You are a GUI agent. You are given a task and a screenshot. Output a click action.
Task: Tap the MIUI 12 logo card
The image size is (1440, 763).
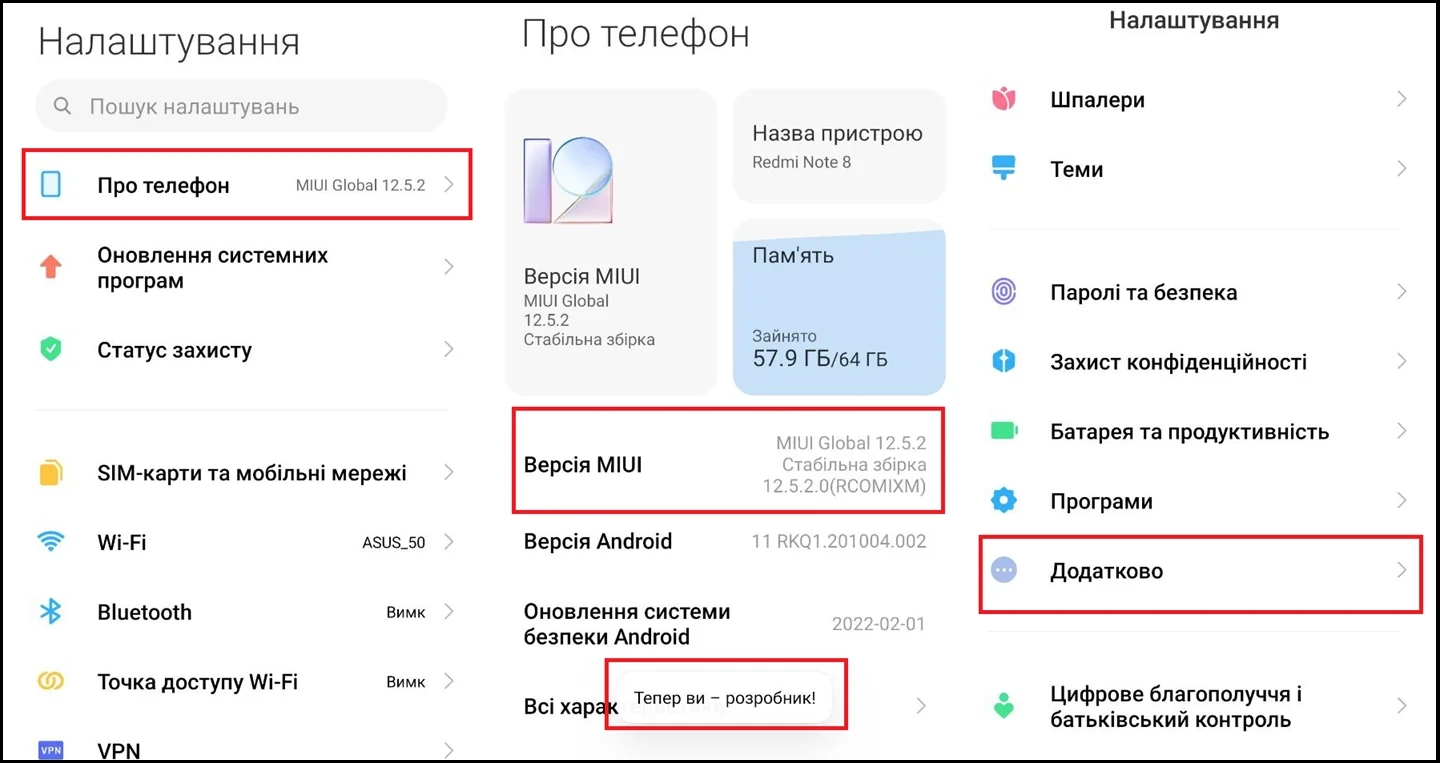click(610, 242)
